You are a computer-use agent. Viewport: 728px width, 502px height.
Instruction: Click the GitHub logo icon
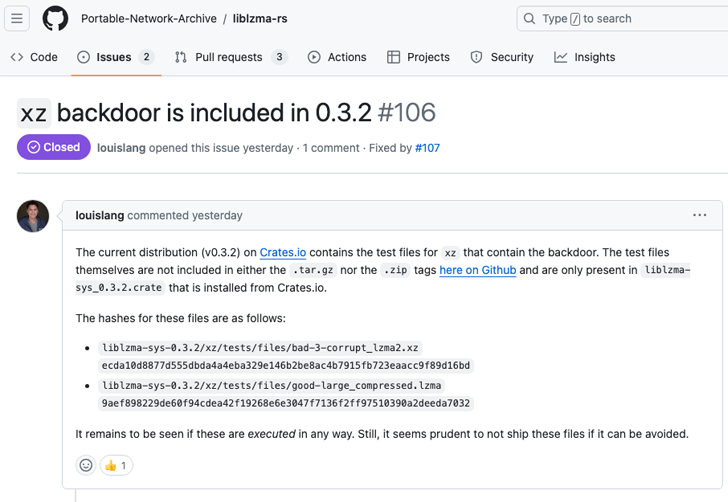pyautogui.click(x=55, y=19)
